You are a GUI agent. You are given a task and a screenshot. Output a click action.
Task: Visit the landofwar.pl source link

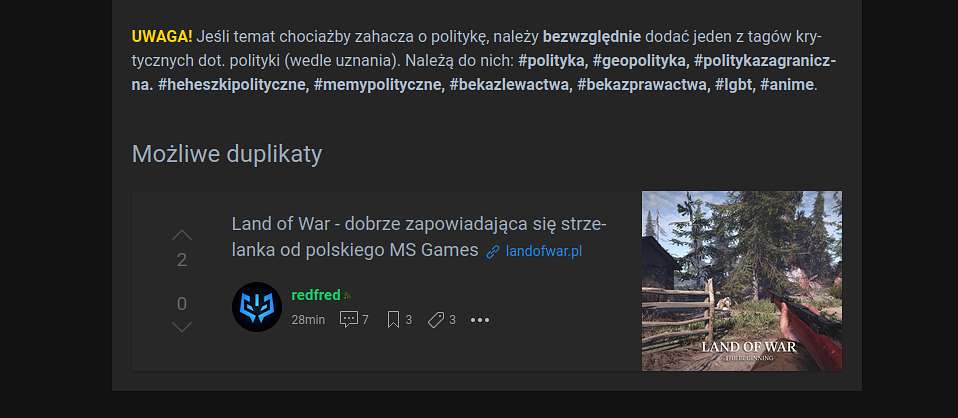pyautogui.click(x=544, y=251)
